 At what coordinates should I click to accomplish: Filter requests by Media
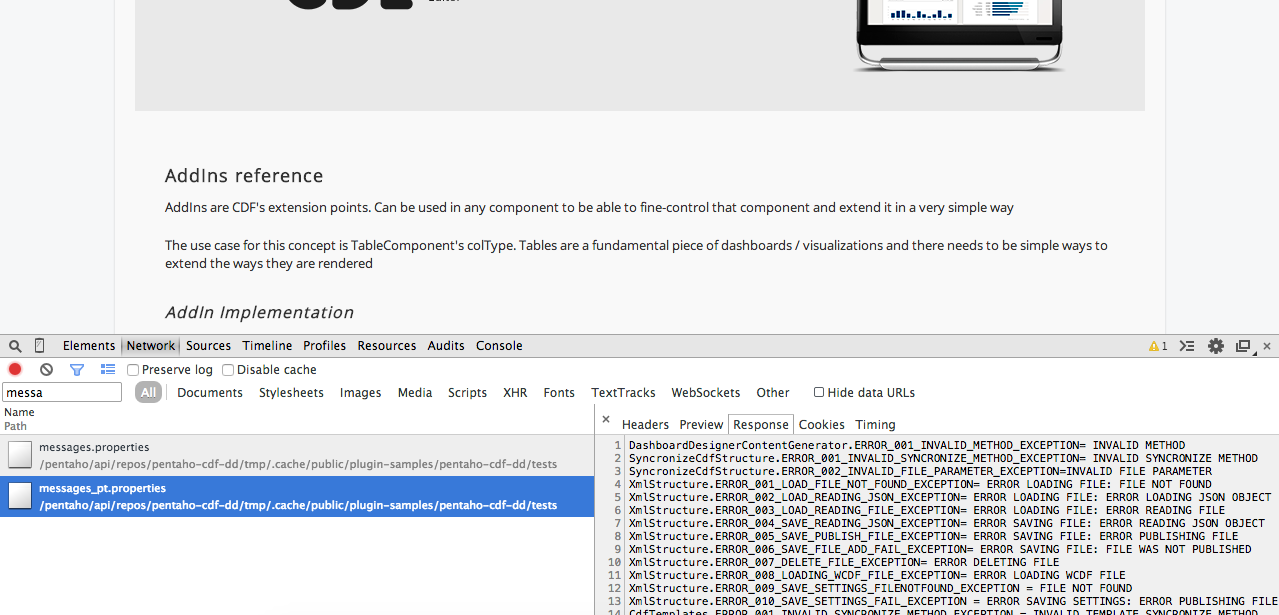pyautogui.click(x=415, y=393)
